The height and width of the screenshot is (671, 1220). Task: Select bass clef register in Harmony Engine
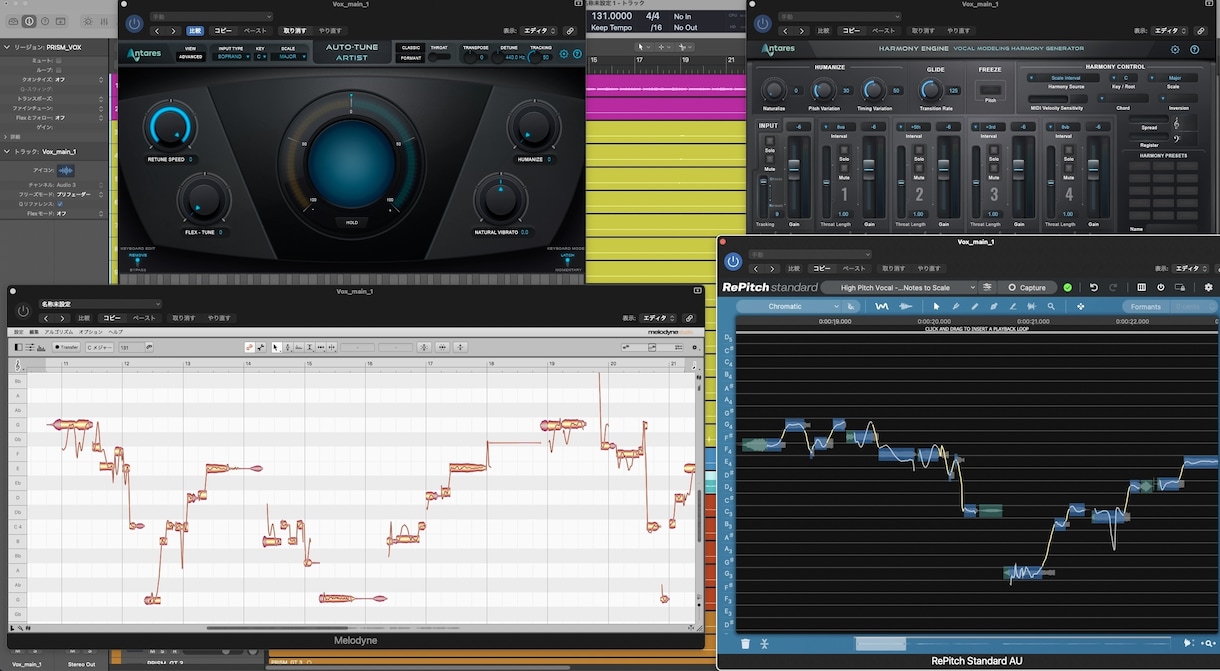1175,138
